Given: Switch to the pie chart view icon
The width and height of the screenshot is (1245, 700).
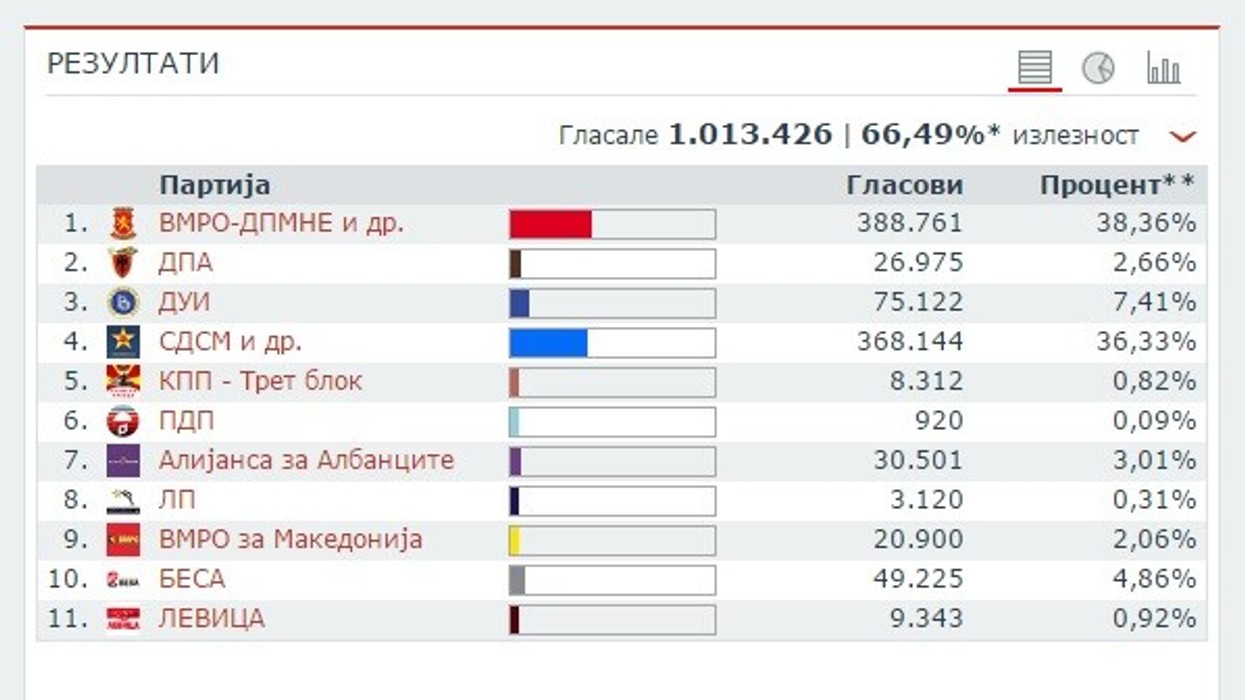Looking at the screenshot, I should [x=1098, y=68].
